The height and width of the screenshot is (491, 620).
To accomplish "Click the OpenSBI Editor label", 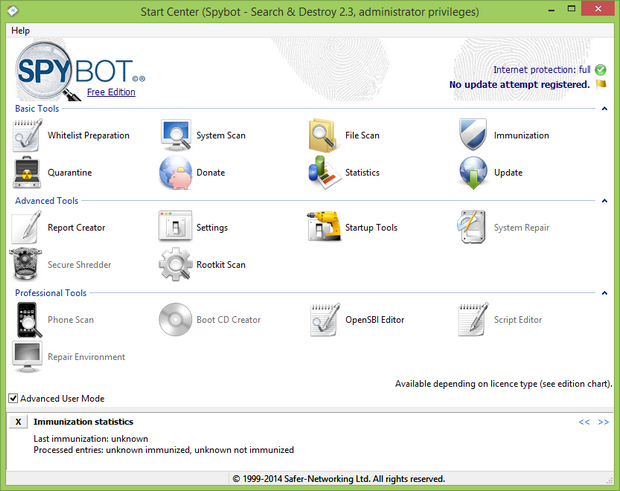I will point(374,319).
